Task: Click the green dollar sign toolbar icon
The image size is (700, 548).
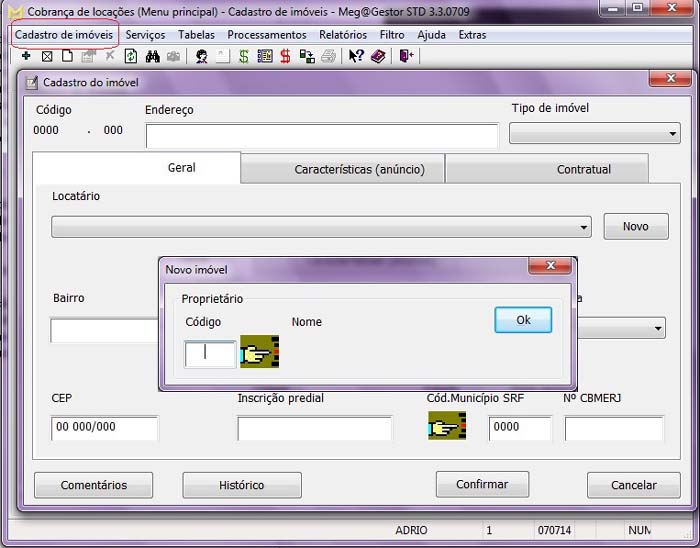Action: [x=243, y=57]
